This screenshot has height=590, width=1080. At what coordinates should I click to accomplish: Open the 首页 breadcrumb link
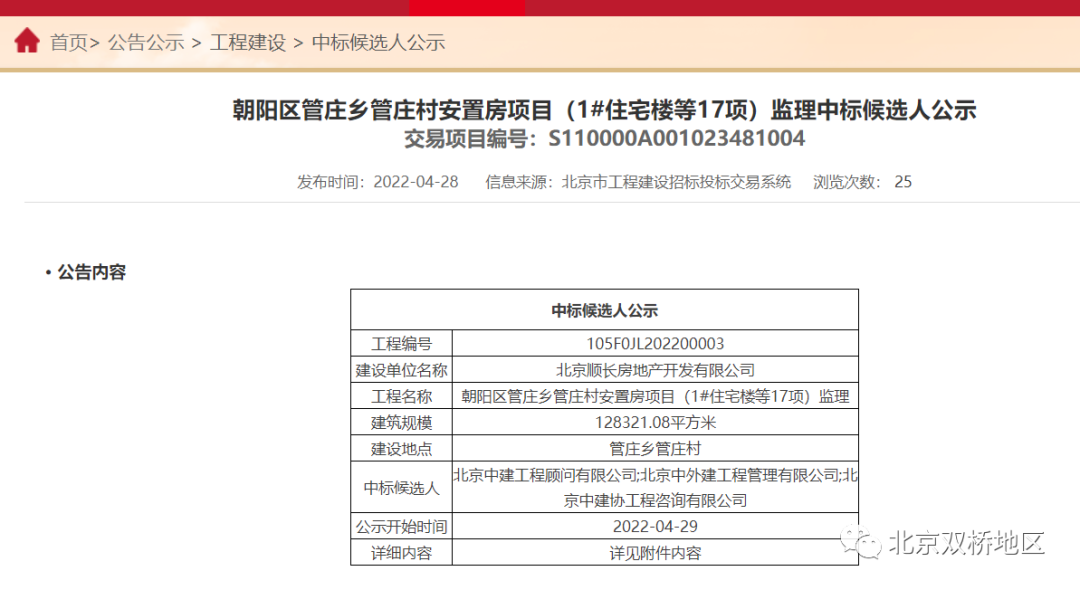coord(69,43)
